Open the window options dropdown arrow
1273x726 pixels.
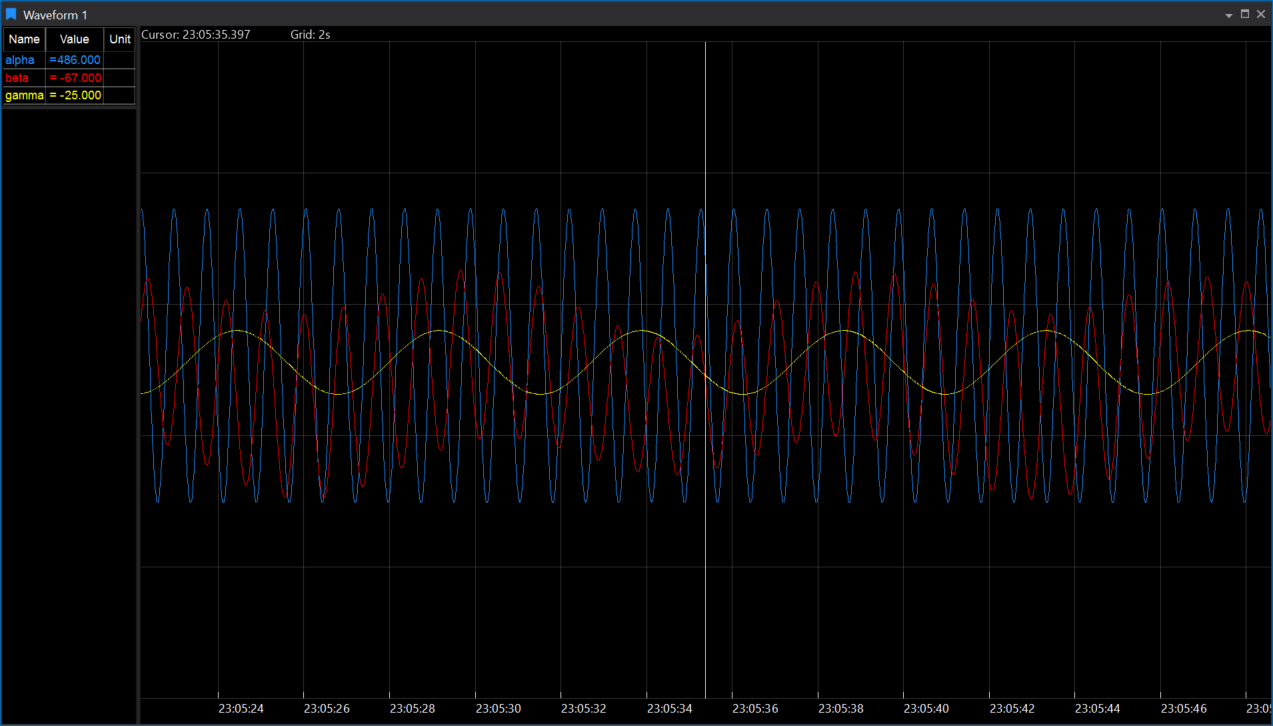pyautogui.click(x=1228, y=15)
